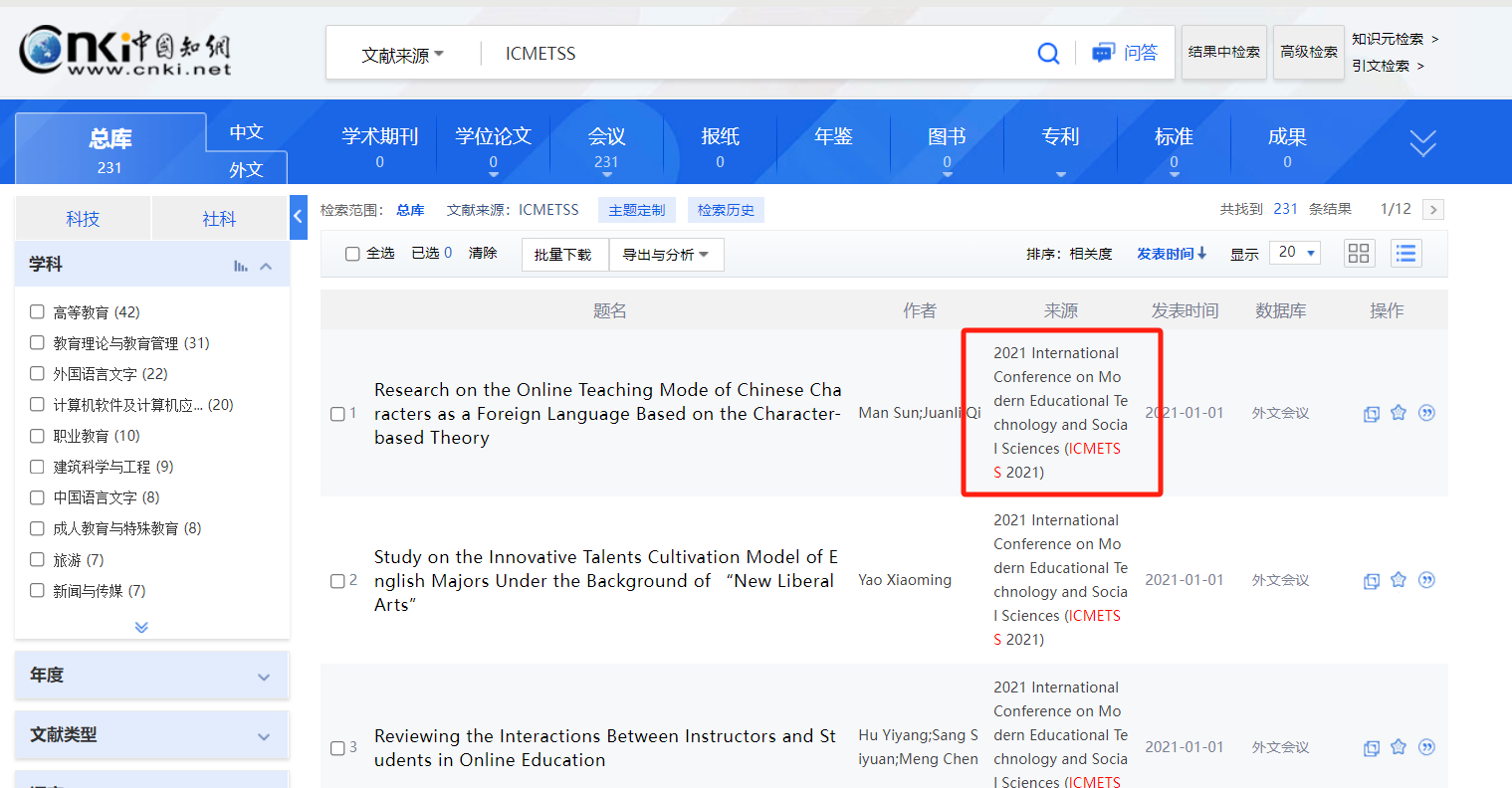Expand the 文献类型 filter section
The height and width of the screenshot is (788, 1512).
click(x=151, y=735)
